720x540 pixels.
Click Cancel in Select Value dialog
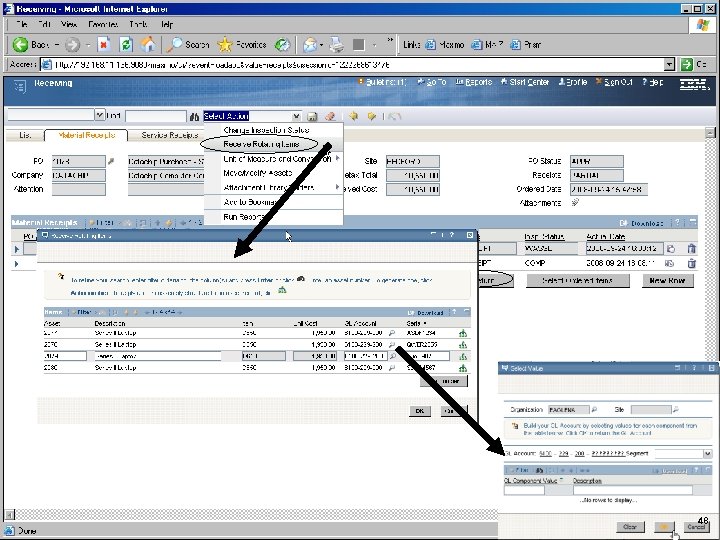pos(696,527)
